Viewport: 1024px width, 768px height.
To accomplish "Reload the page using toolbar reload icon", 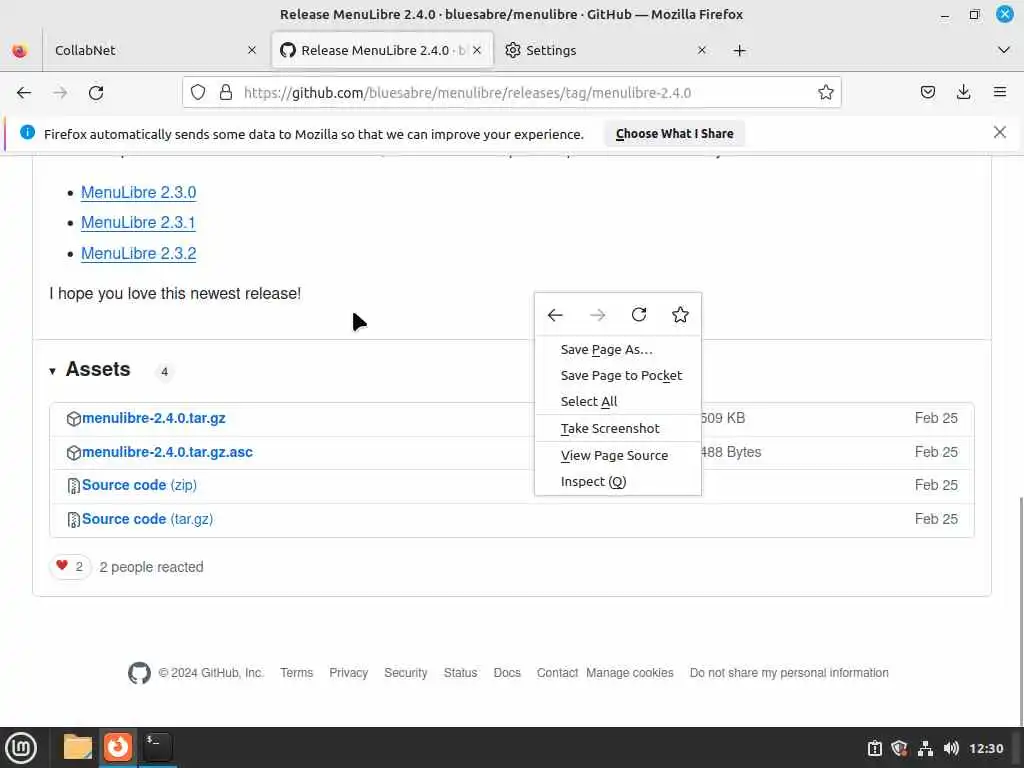I will pos(96,93).
